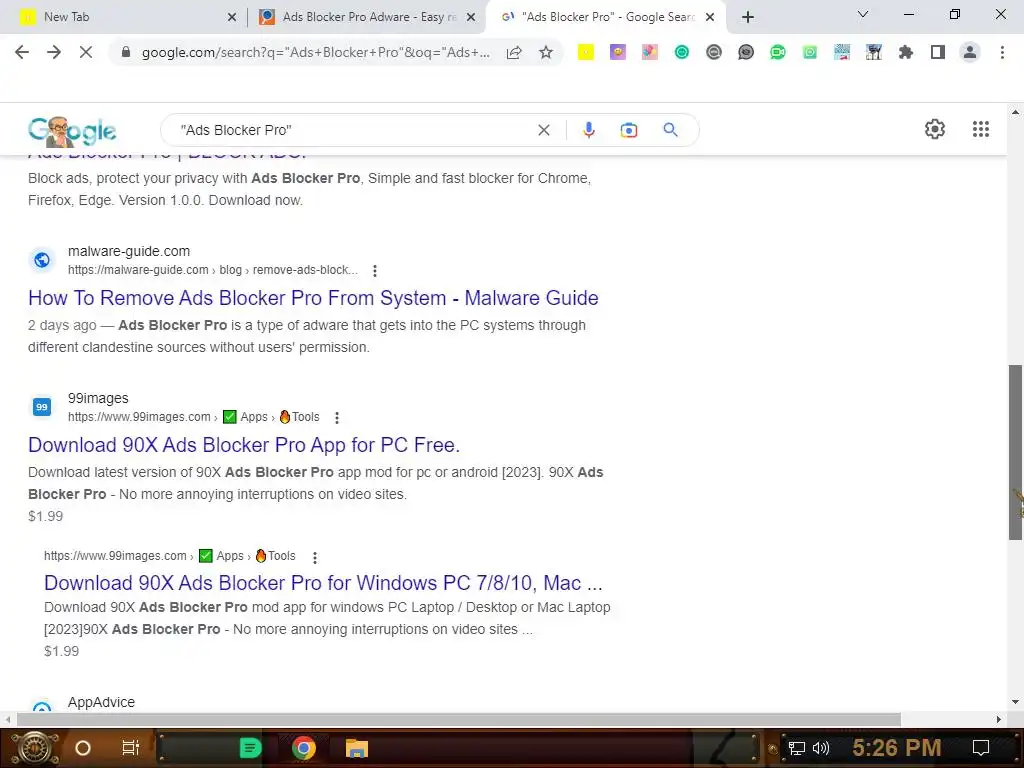Open Chrome's three-dot menu
This screenshot has width=1024, height=768.
coord(1002,52)
